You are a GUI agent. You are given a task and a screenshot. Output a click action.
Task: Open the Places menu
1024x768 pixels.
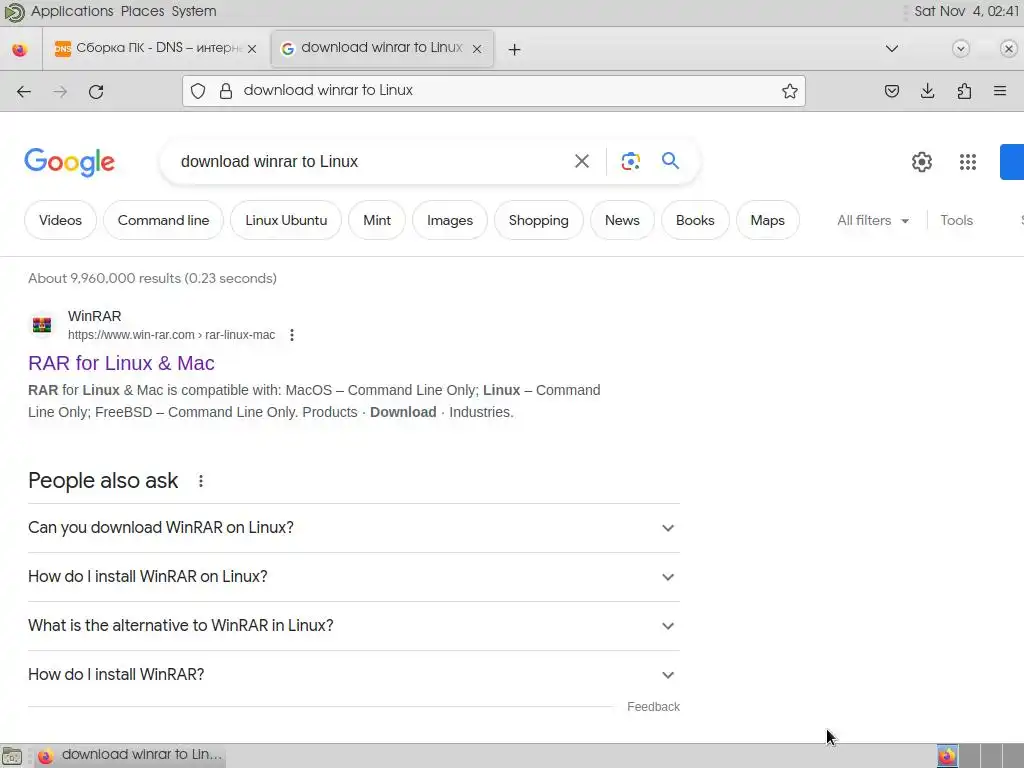(142, 11)
